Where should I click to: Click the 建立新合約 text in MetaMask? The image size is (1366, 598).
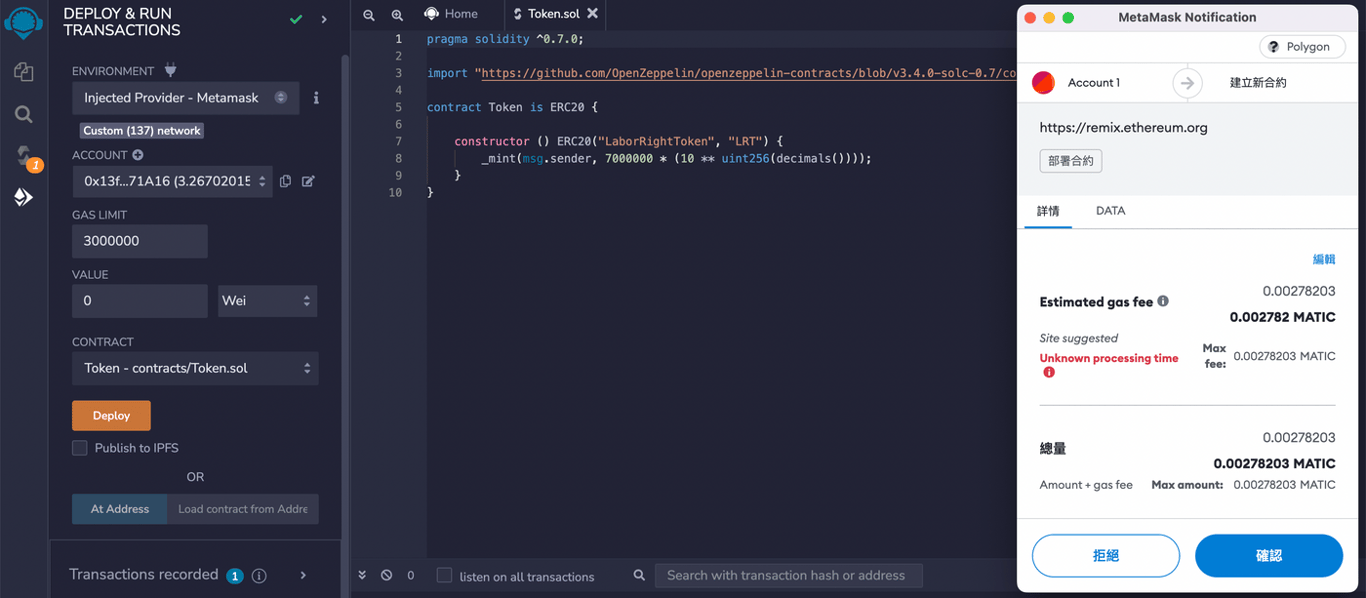[1258, 83]
